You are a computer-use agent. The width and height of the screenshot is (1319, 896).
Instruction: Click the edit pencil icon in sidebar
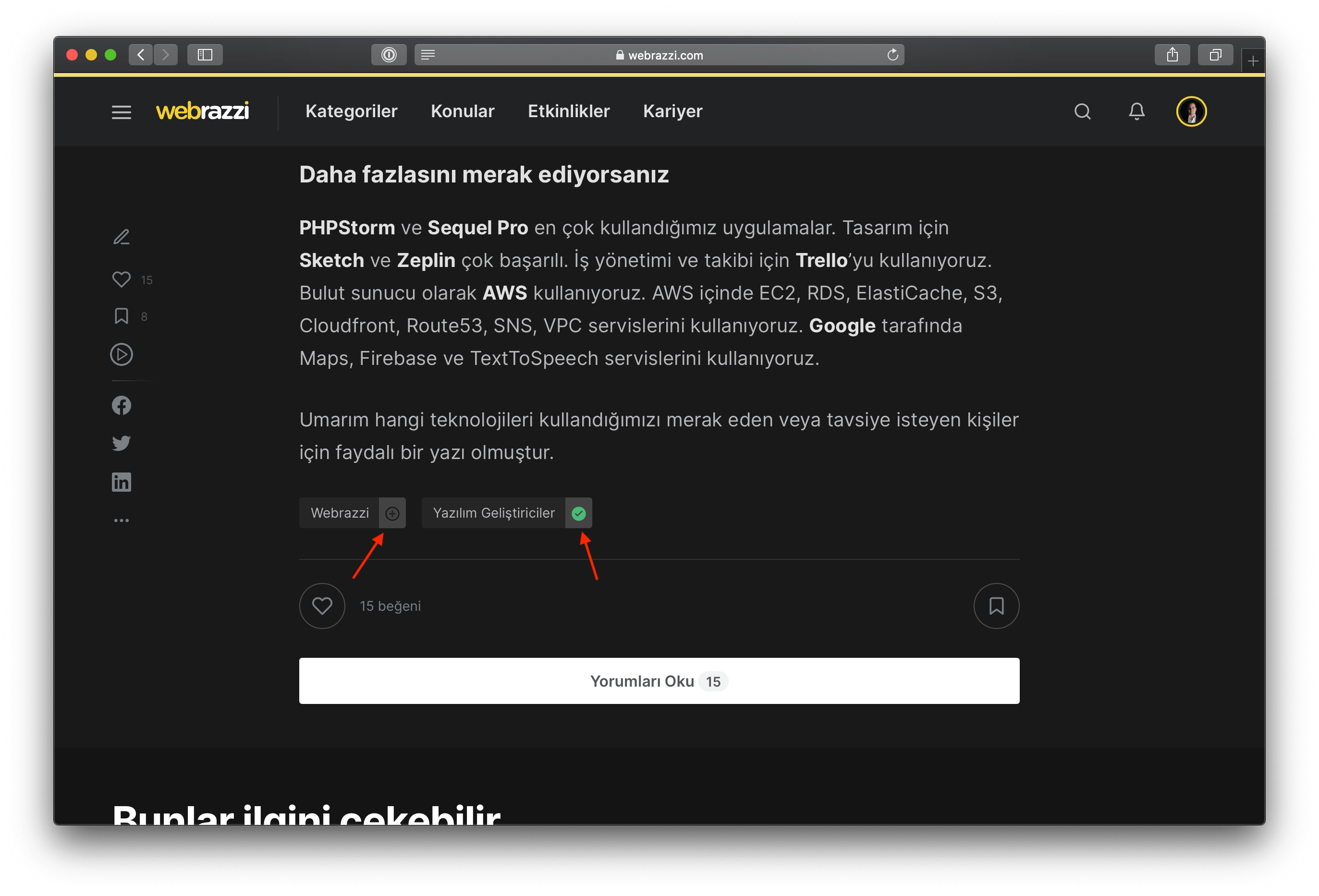[x=122, y=237]
